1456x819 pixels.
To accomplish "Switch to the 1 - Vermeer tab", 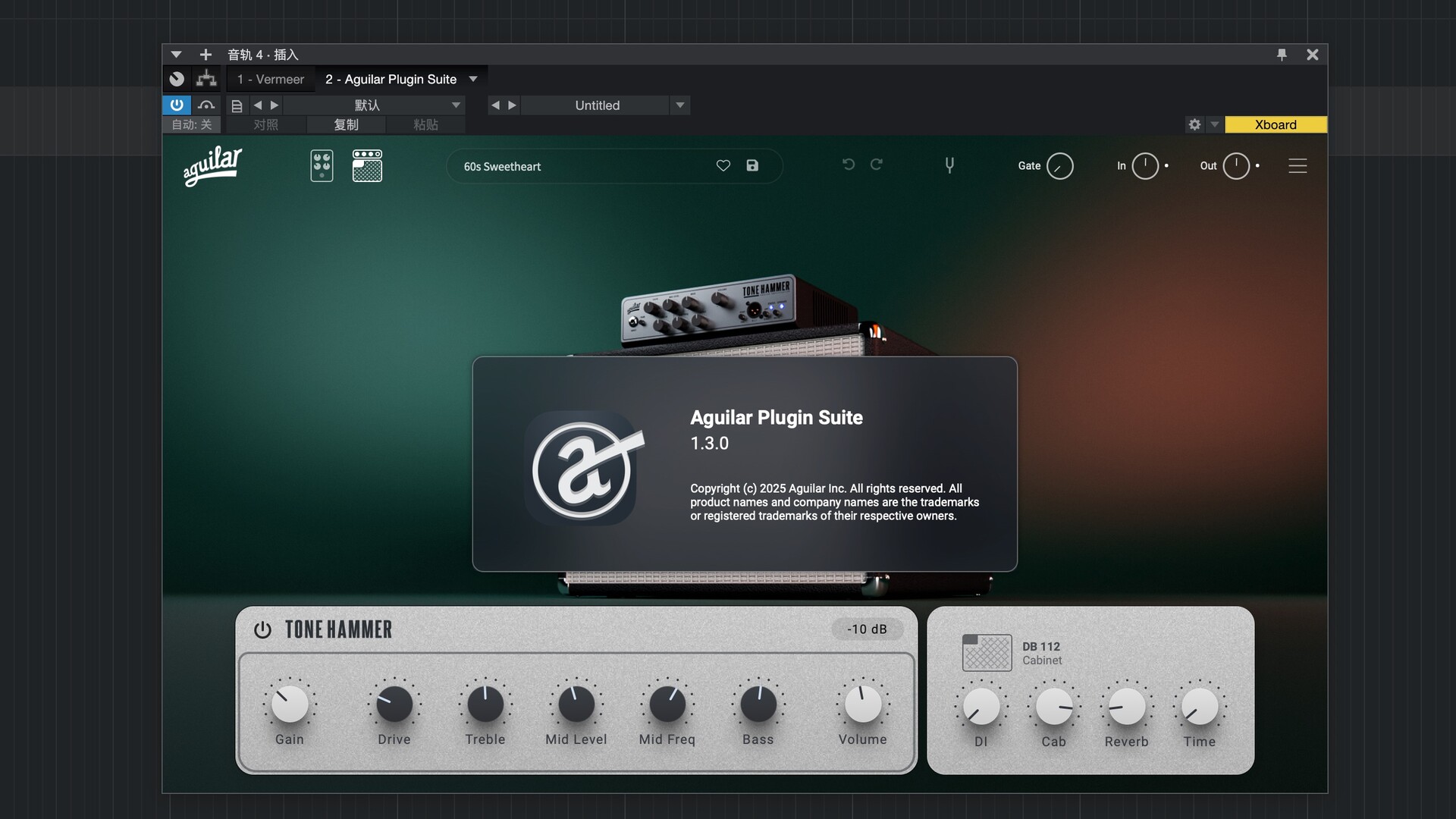I will coord(270,80).
